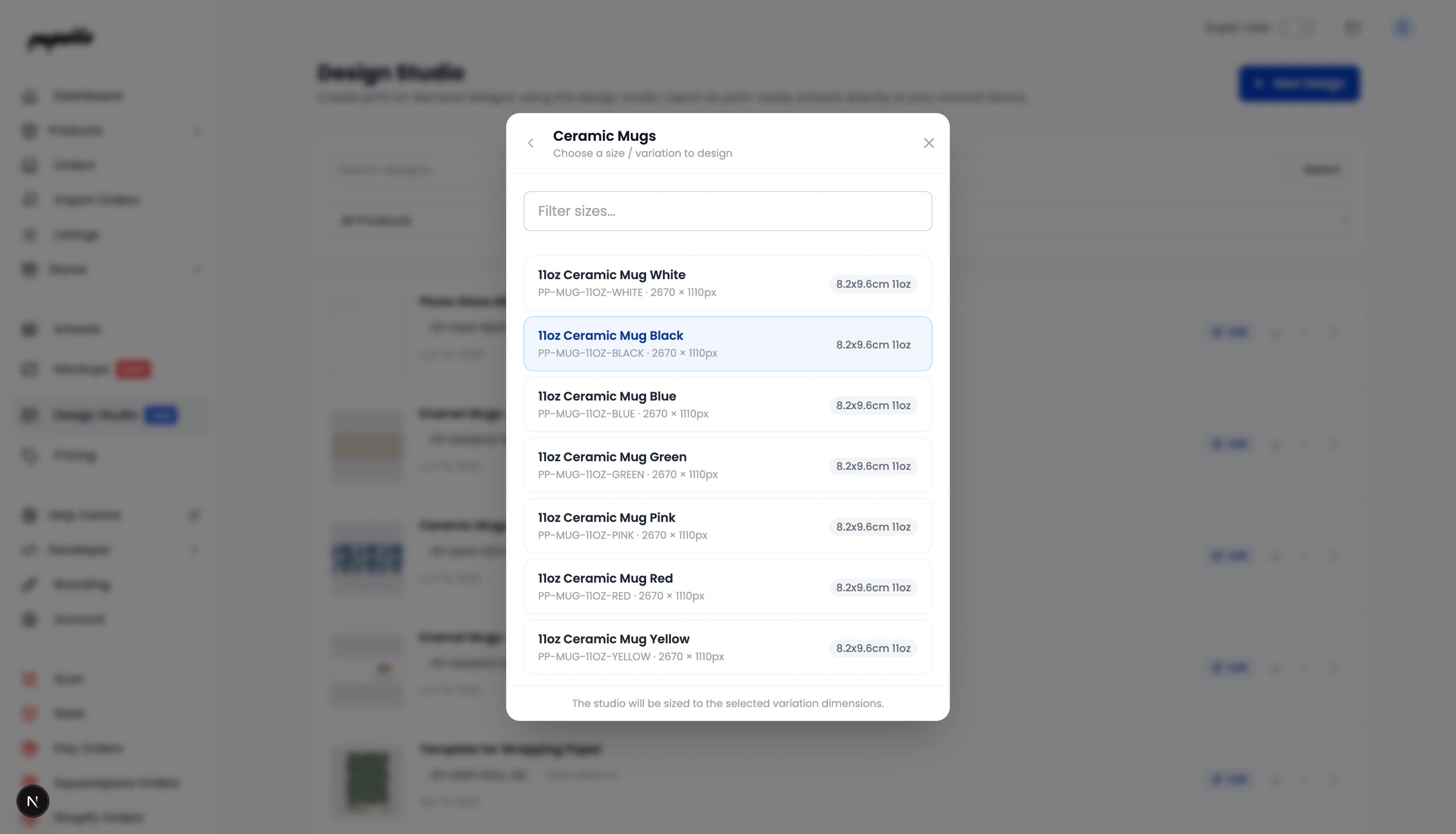Click PP-MUG-11OZ-PINK SKU text
This screenshot has width=1456, height=834.
[585, 535]
